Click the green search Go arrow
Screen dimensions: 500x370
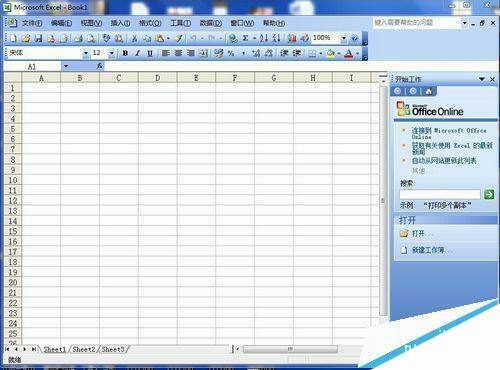[489, 194]
